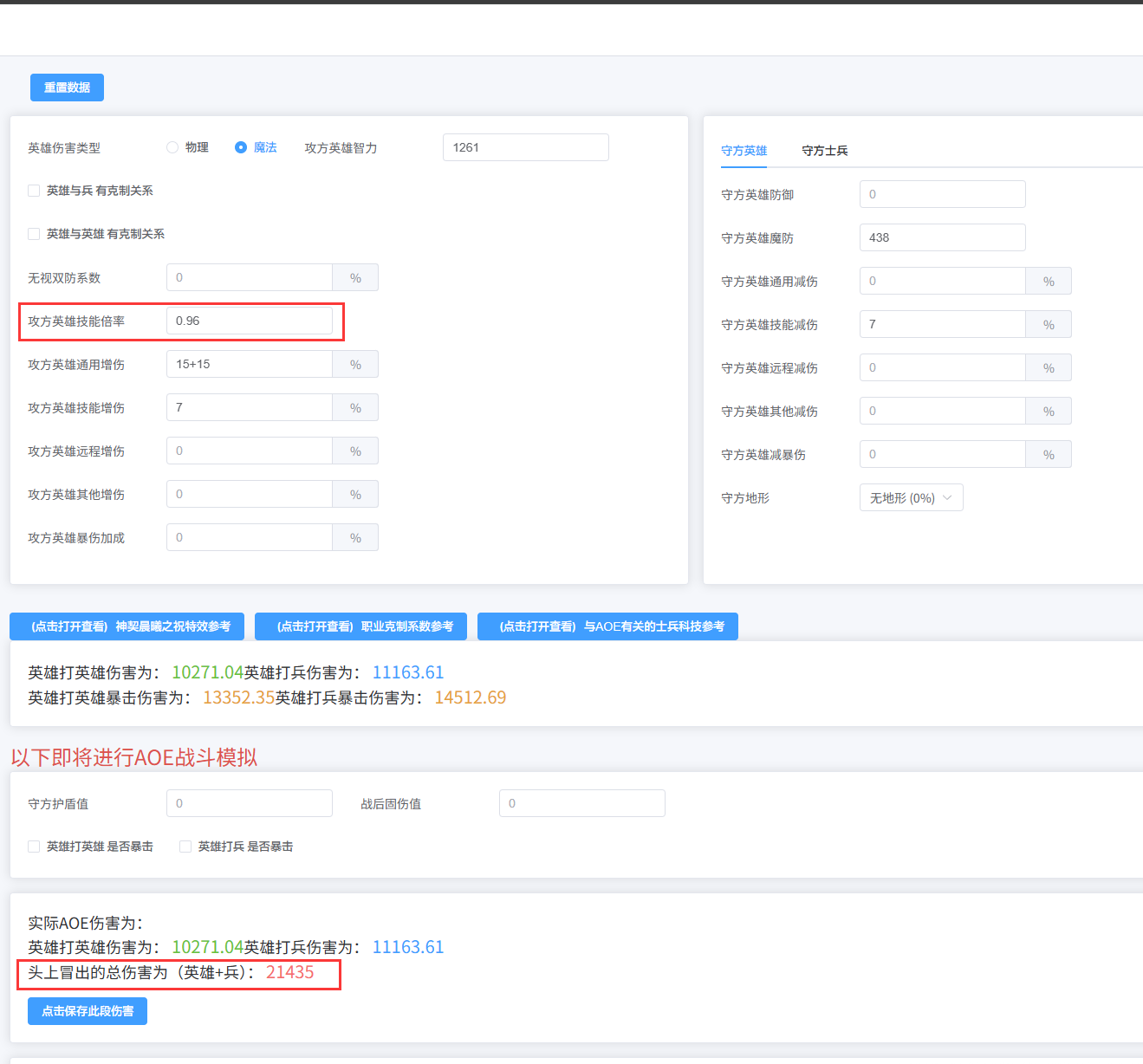
Task: Expand 职业克制系数参考 panel
Action: (360, 626)
